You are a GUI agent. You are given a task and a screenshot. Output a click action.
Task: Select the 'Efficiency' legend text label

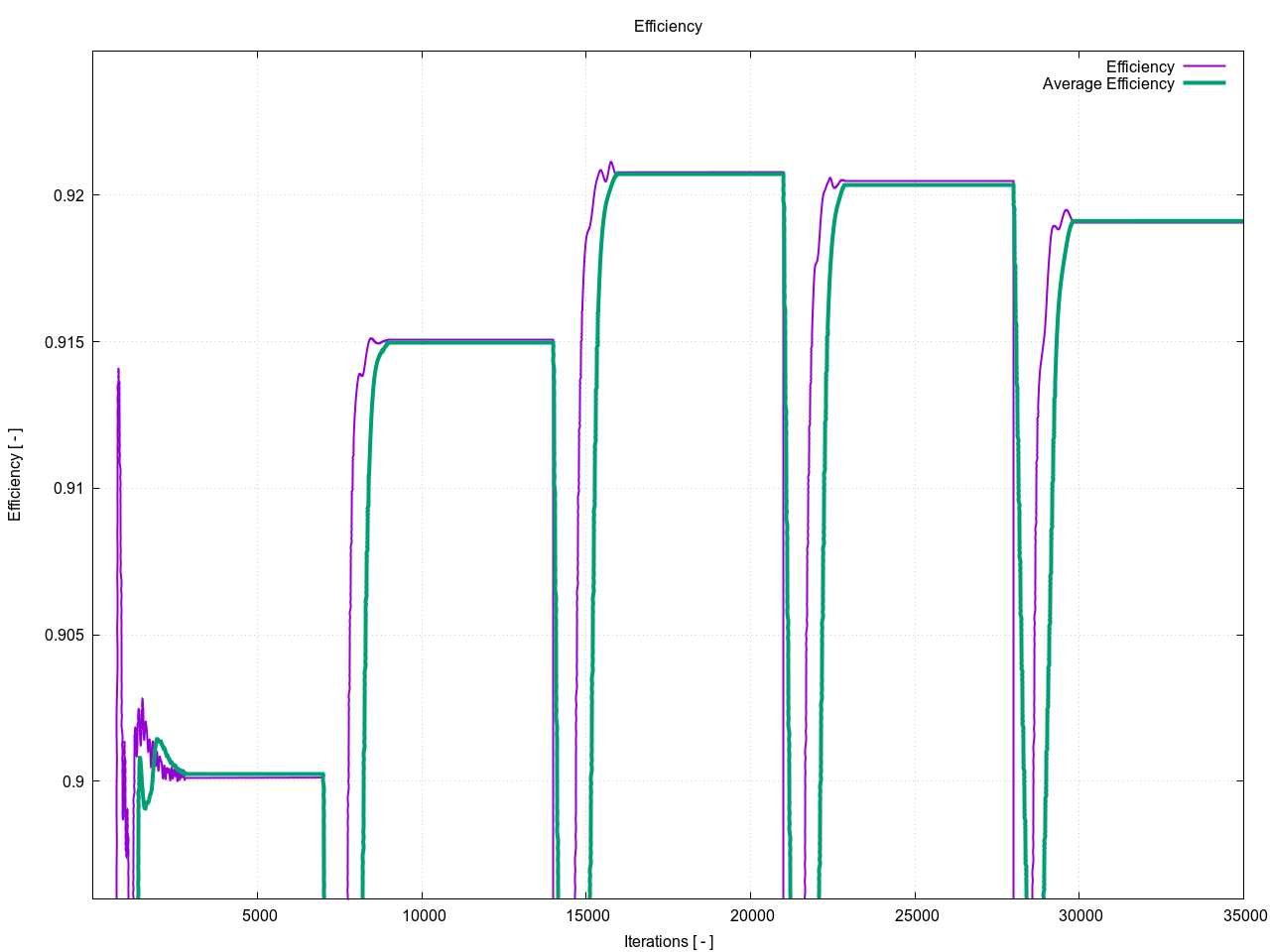point(1140,67)
